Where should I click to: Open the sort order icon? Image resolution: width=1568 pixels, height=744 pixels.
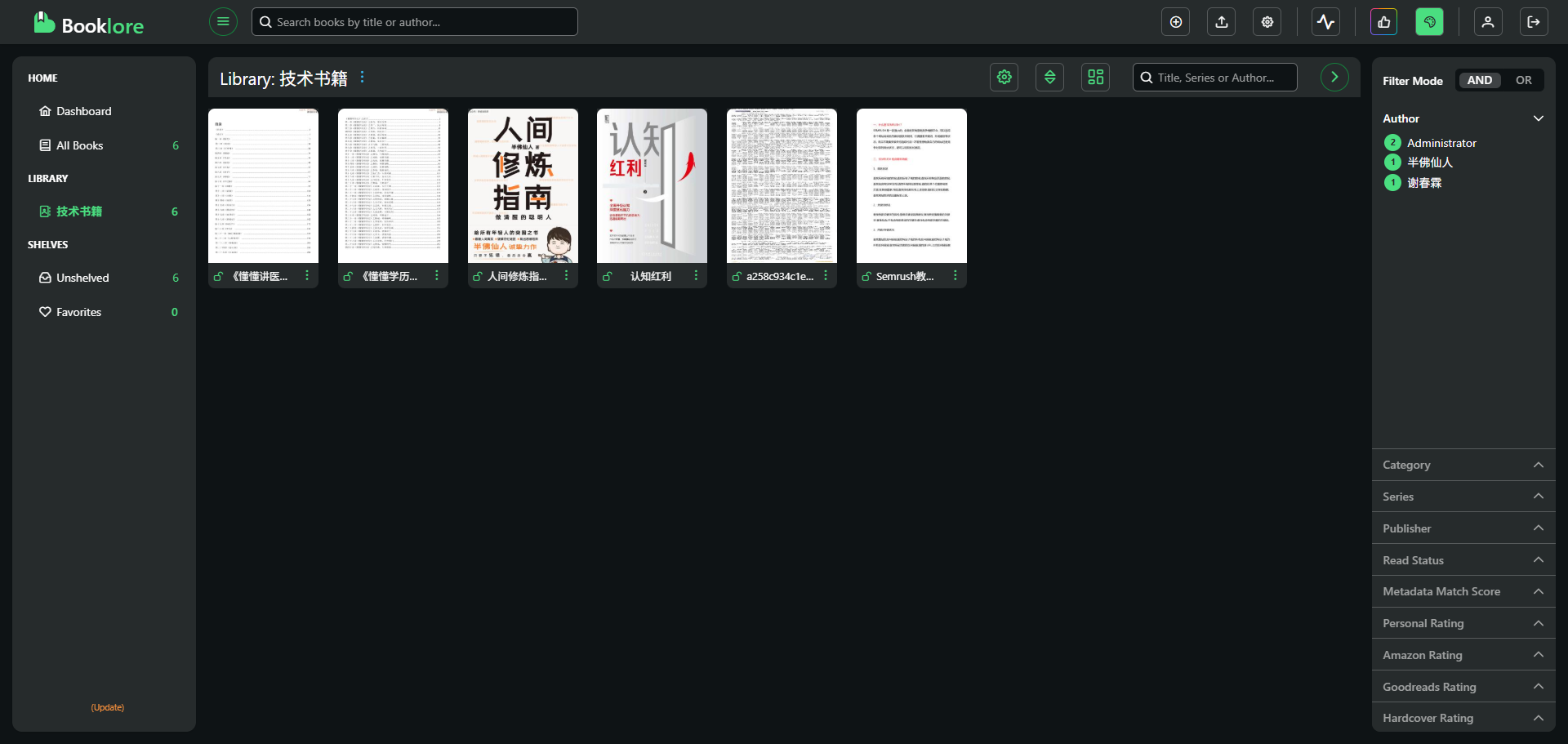click(1050, 77)
